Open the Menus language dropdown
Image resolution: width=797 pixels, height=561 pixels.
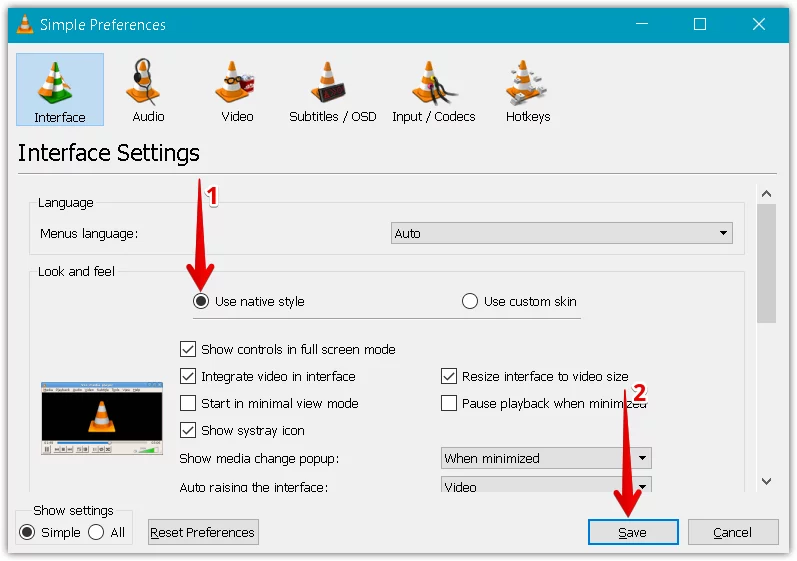[x=562, y=233]
